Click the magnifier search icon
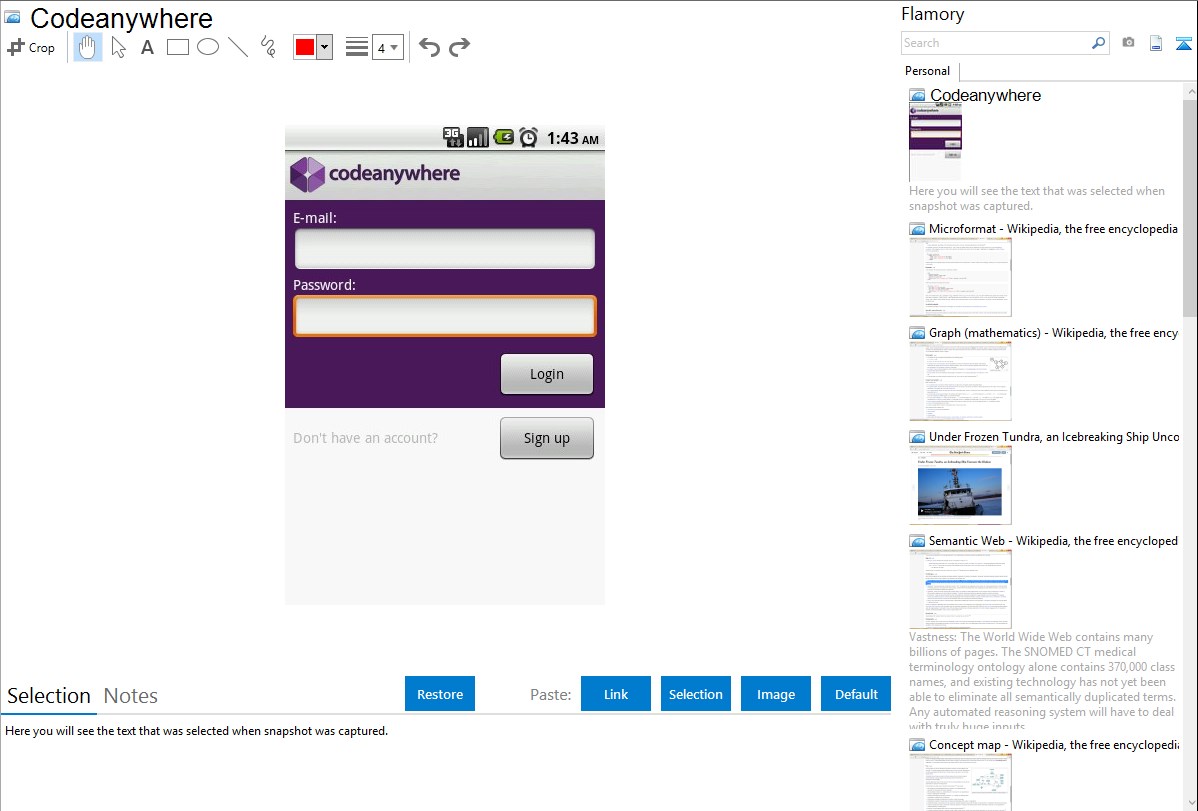 tap(1099, 43)
